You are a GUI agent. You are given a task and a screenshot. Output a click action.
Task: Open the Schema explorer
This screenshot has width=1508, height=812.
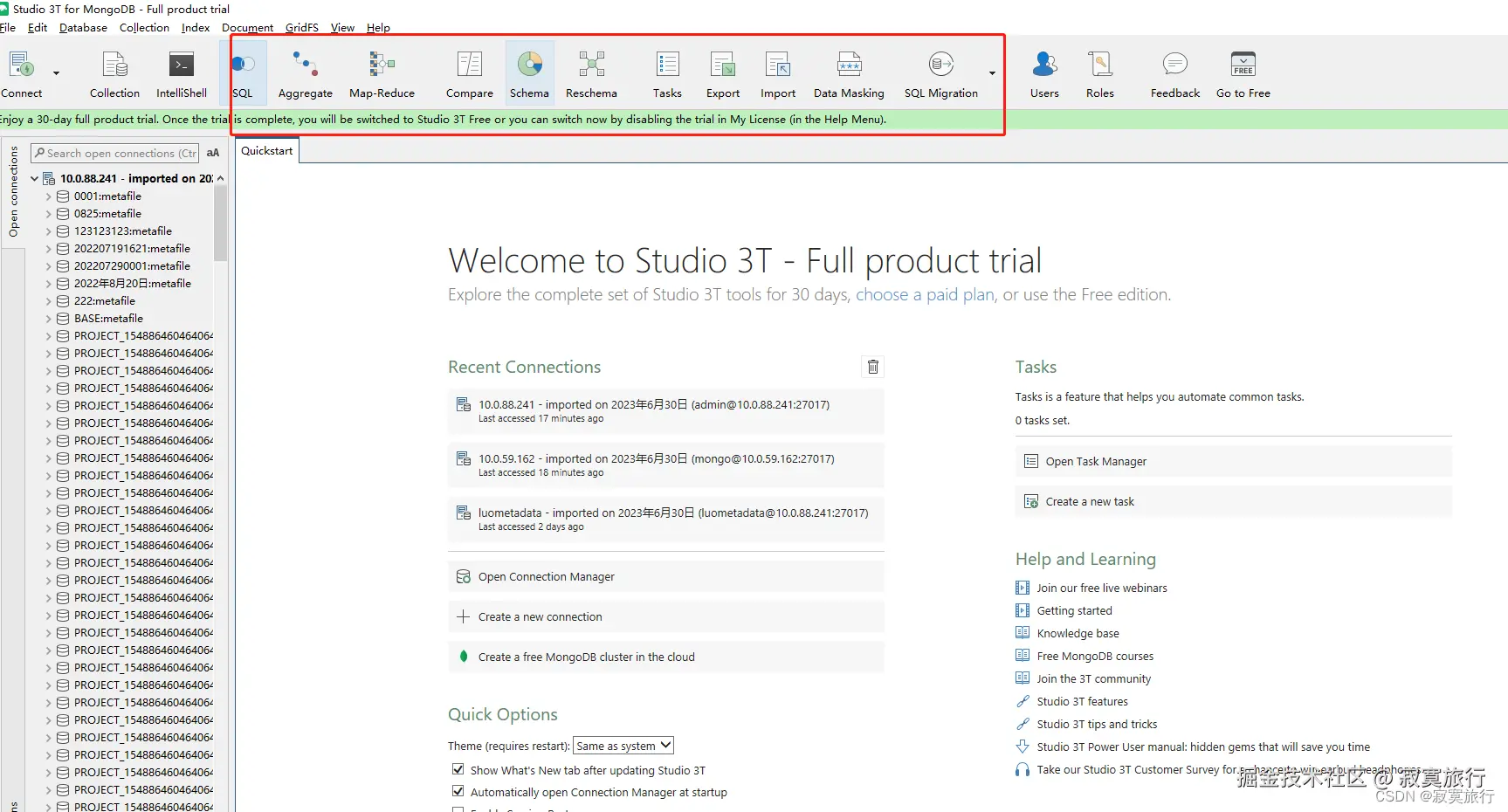(530, 73)
